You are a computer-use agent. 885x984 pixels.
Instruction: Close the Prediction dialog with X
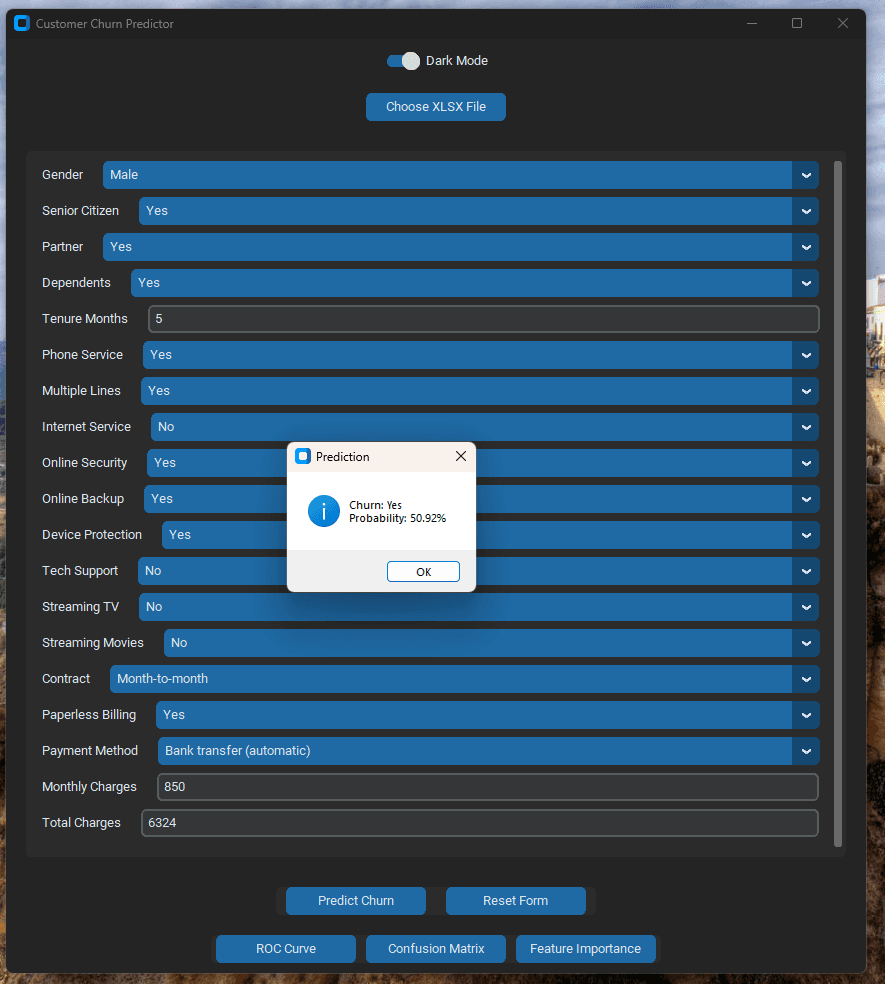tap(461, 456)
